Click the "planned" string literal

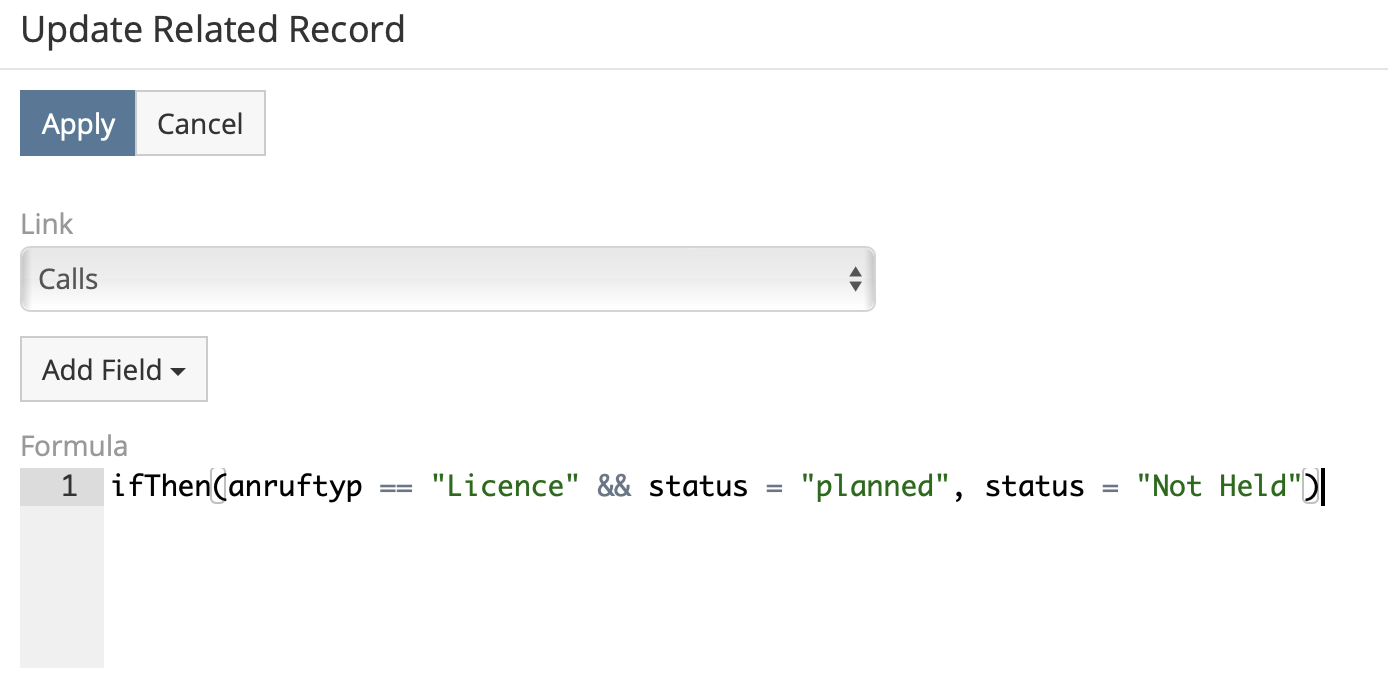click(875, 486)
